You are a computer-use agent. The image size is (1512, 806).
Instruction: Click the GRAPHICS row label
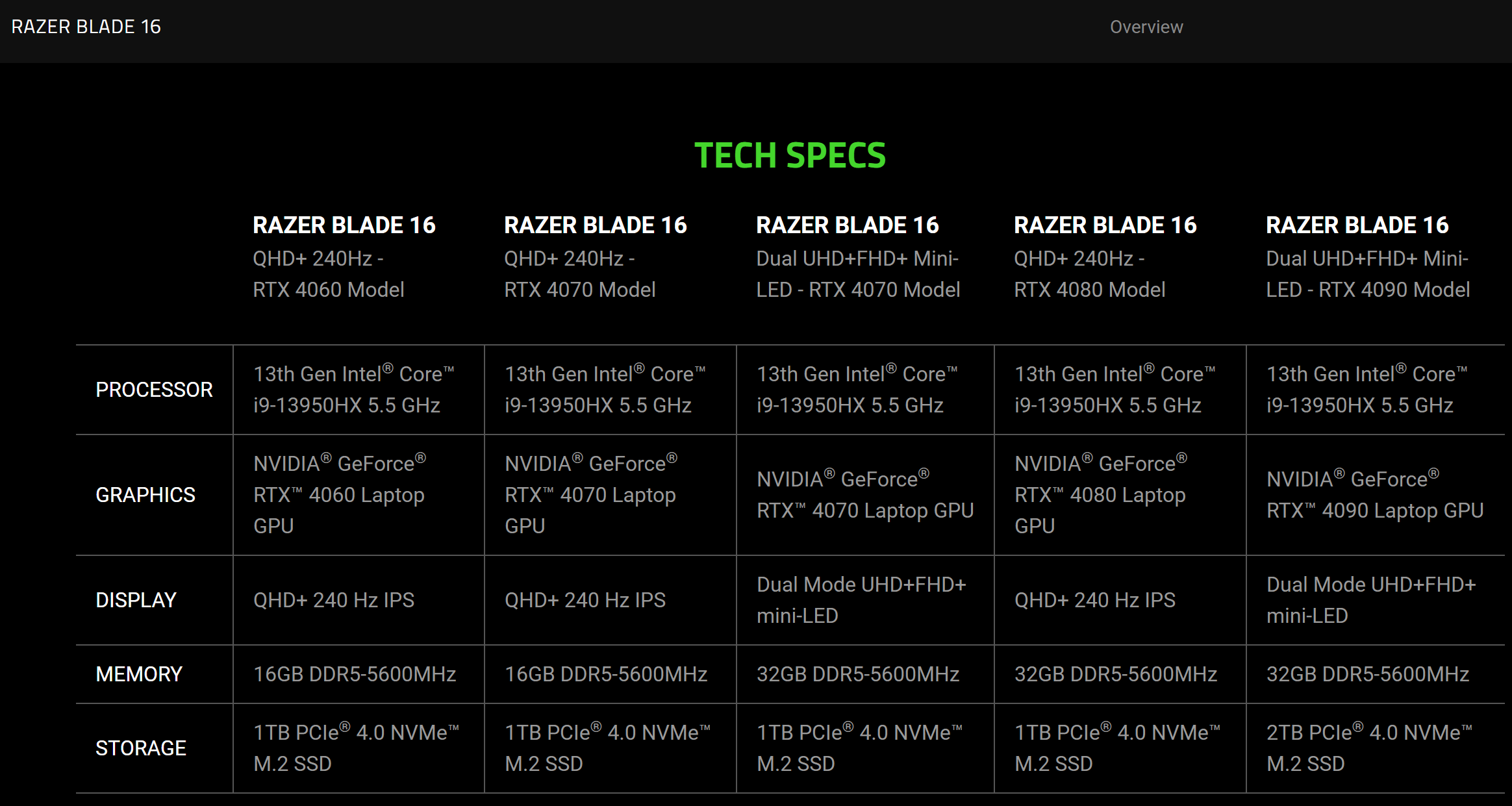coord(145,495)
